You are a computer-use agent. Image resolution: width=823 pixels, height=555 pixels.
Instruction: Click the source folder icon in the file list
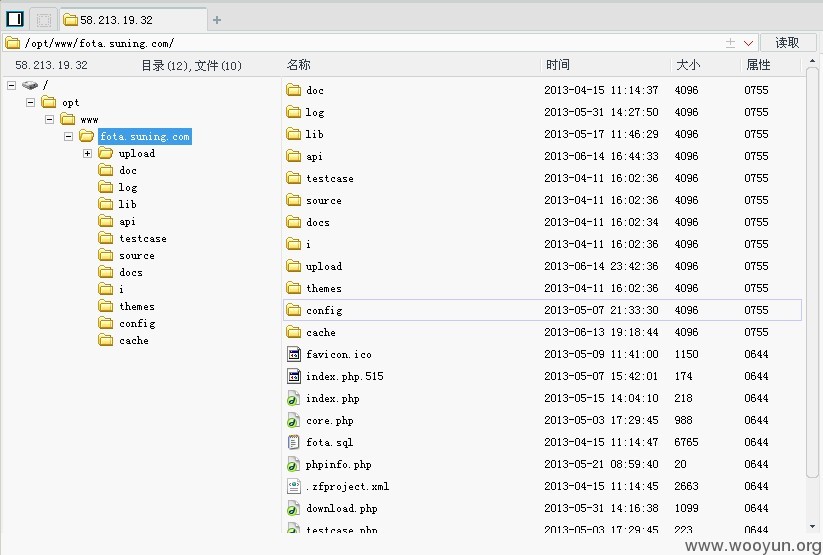click(293, 200)
